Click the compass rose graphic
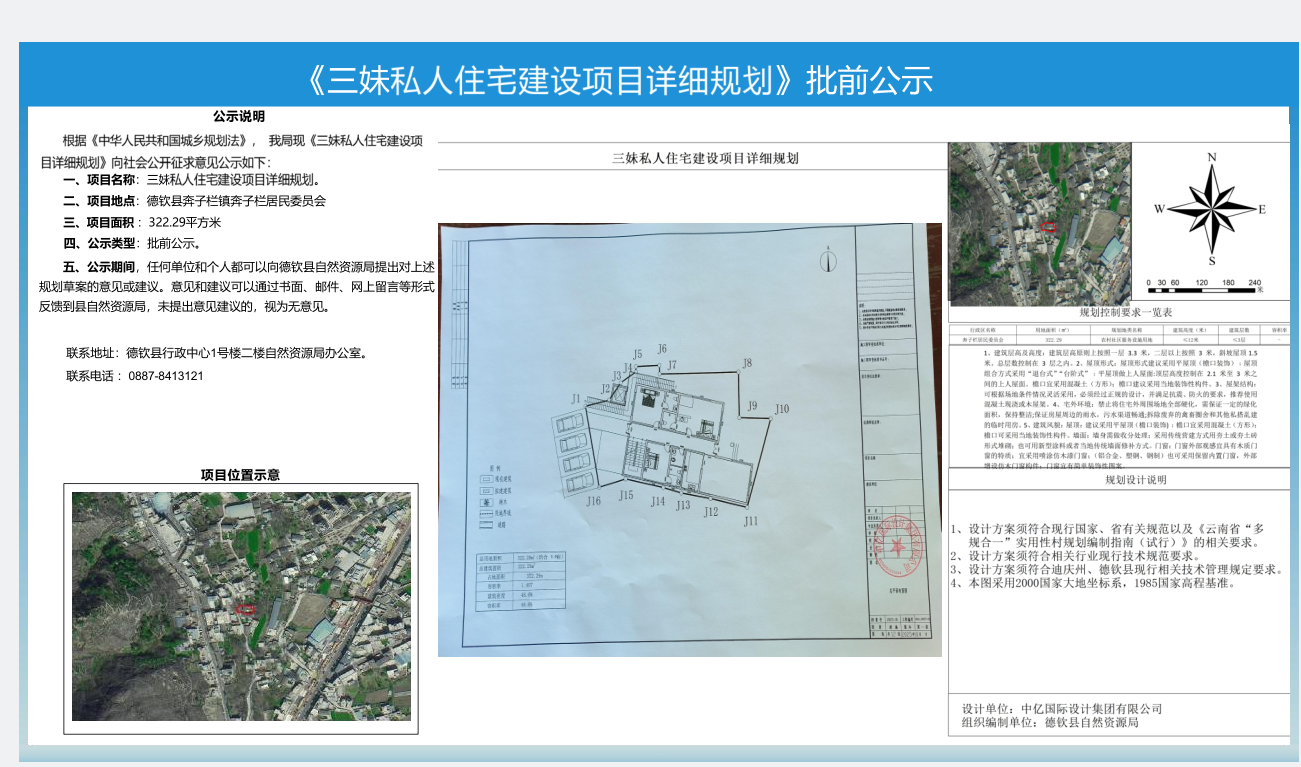This screenshot has height=767, width=1301. pos(1210,209)
